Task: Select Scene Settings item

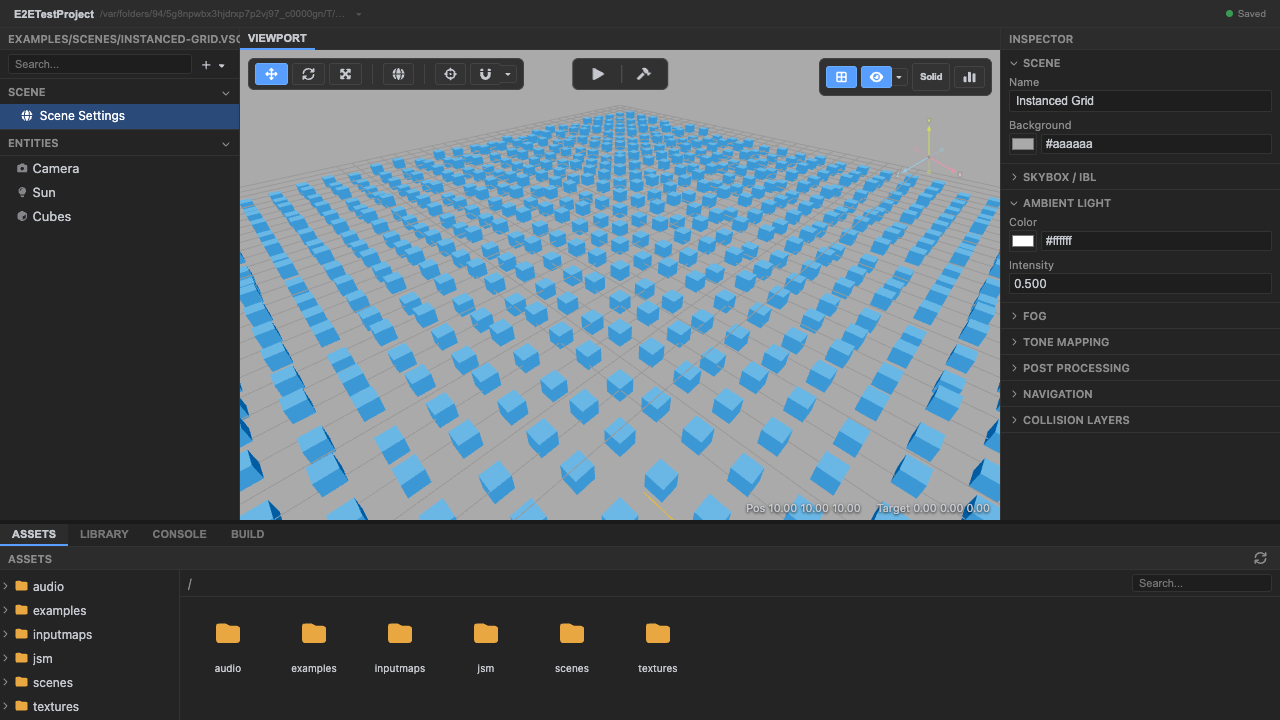Action: [120, 116]
